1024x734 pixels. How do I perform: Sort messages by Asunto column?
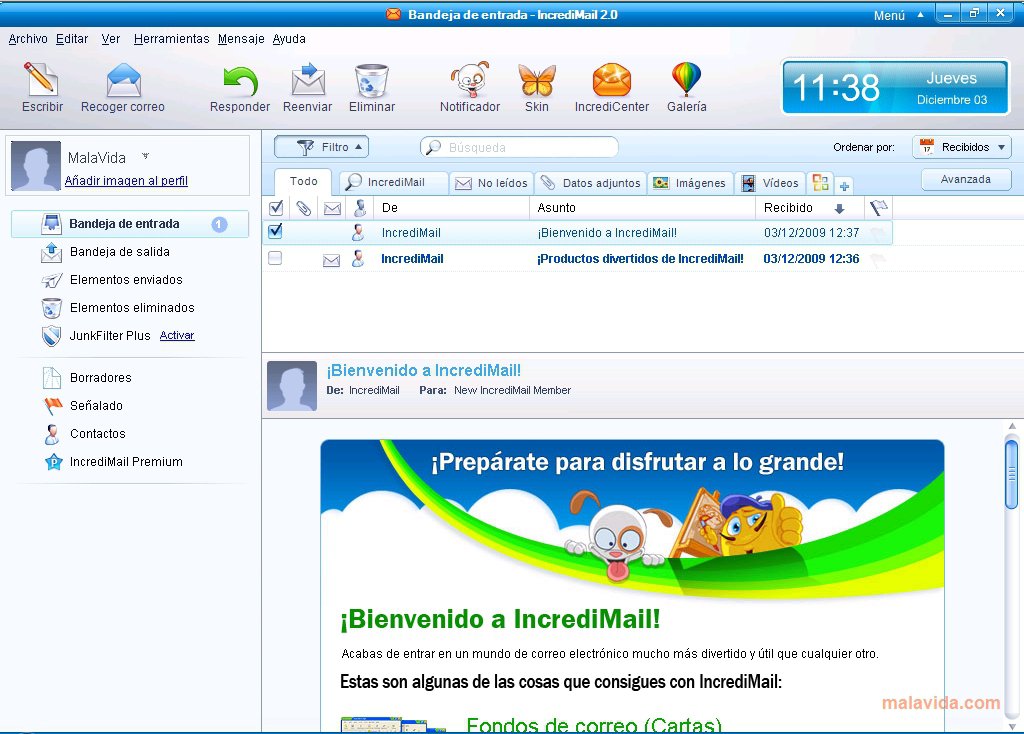point(643,208)
